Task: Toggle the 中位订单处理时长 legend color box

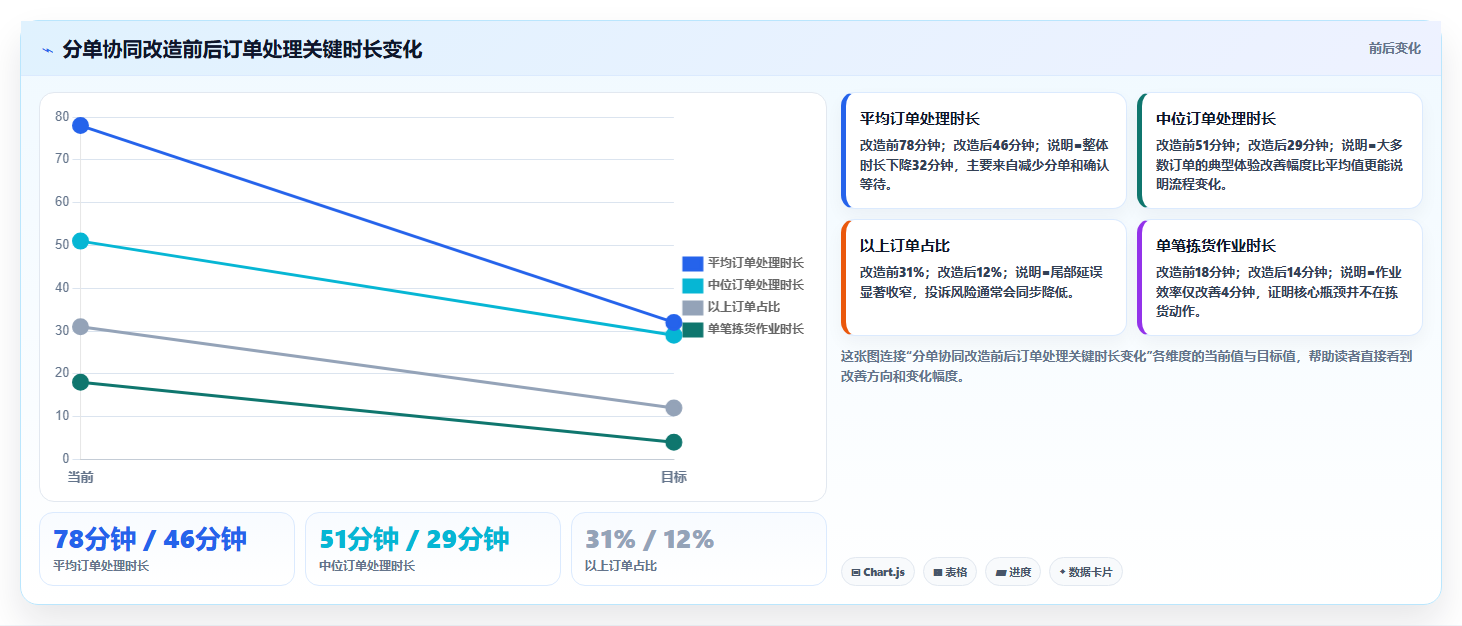Action: (693, 285)
